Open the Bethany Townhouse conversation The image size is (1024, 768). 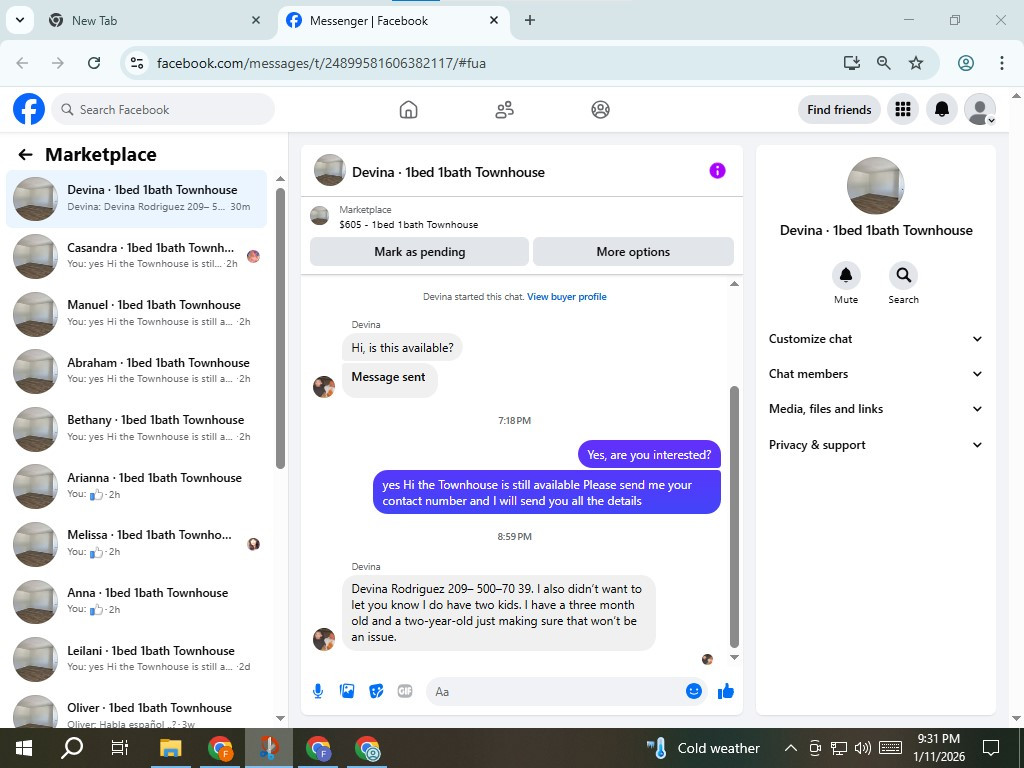pos(136,428)
